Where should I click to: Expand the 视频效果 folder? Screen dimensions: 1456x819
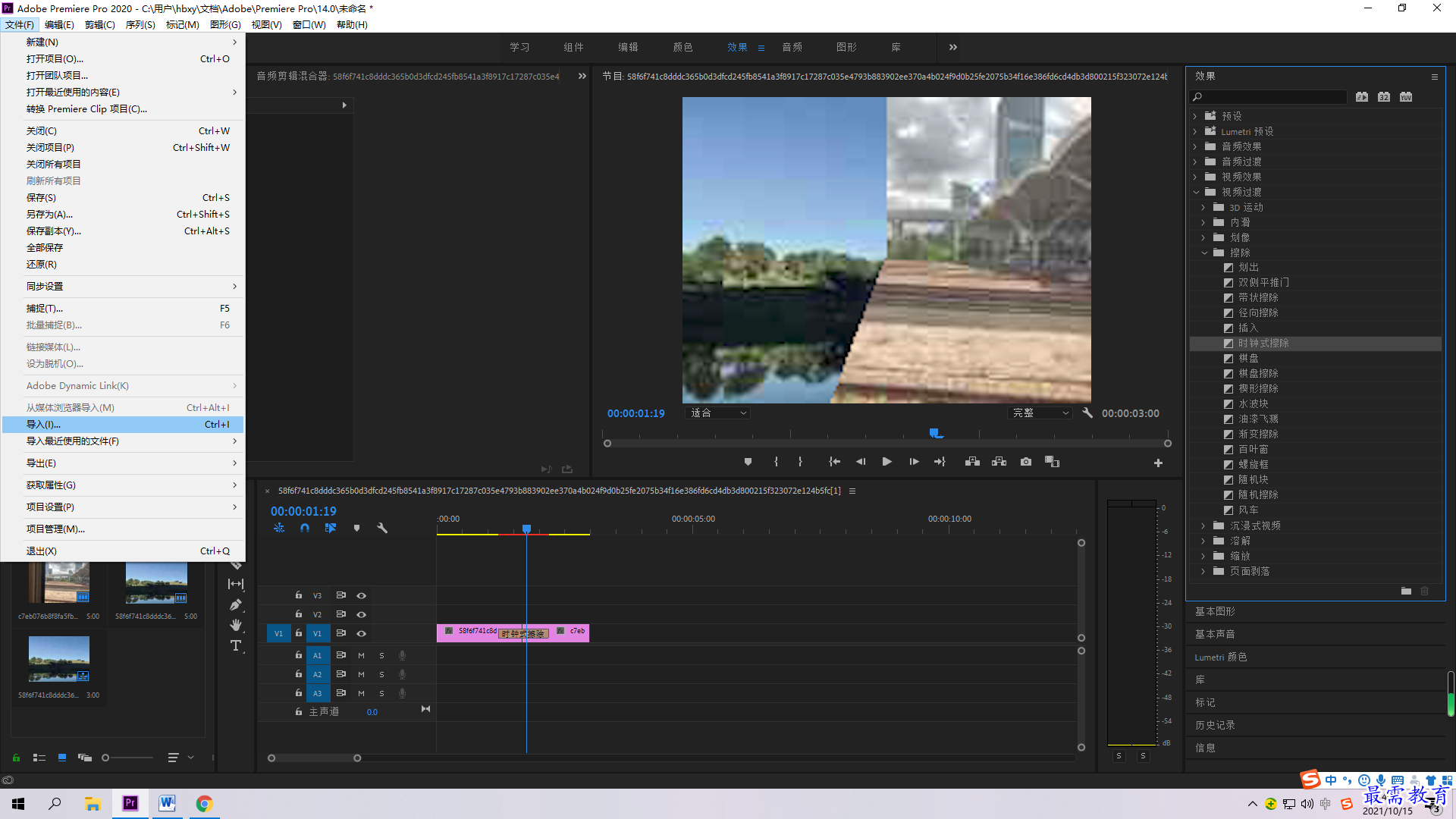click(1195, 177)
